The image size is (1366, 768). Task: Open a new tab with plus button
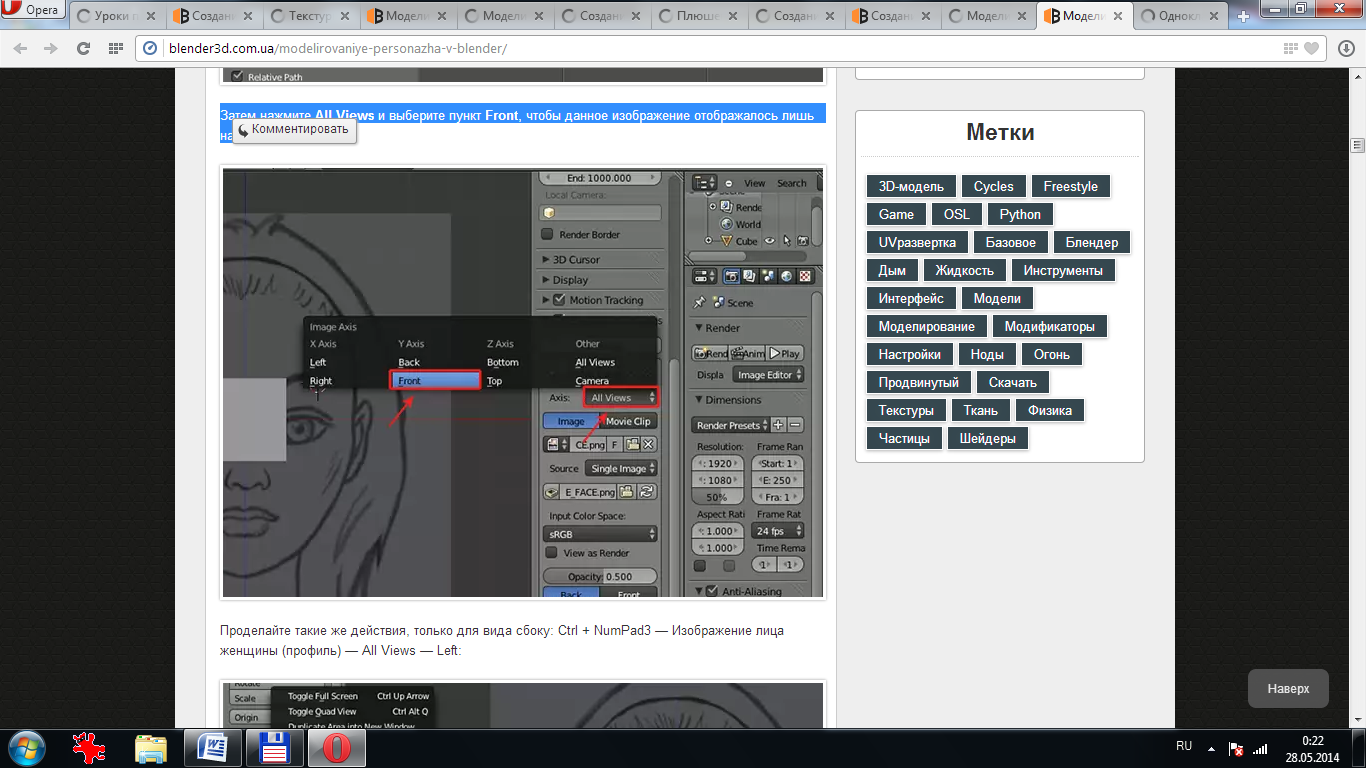coord(1244,16)
